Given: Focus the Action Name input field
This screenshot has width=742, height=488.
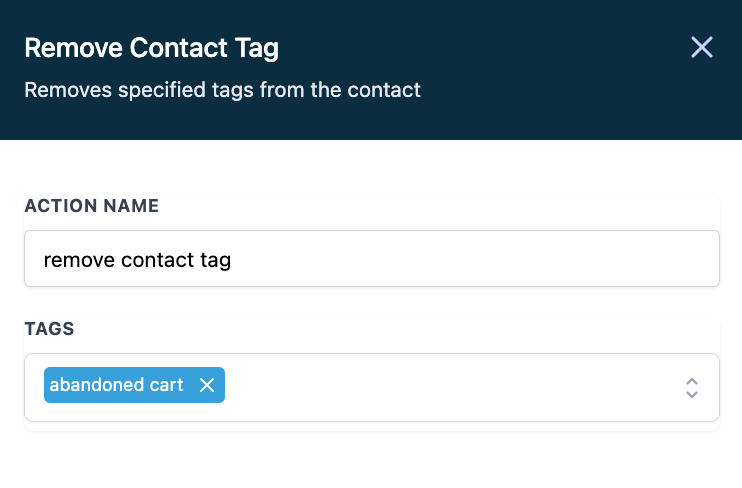Looking at the screenshot, I should [372, 260].
